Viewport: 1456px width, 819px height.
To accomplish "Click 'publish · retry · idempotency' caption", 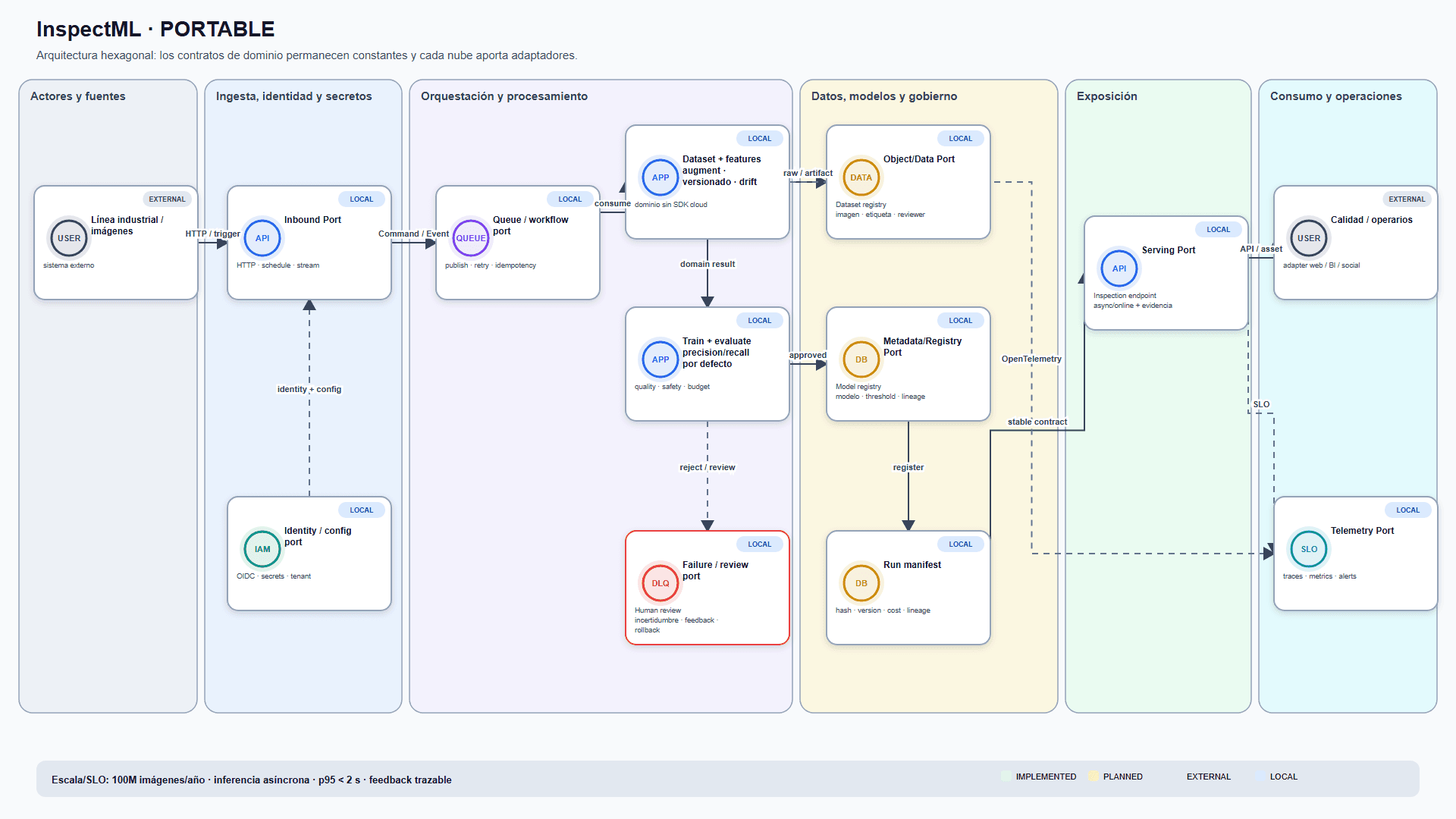I will [491, 265].
